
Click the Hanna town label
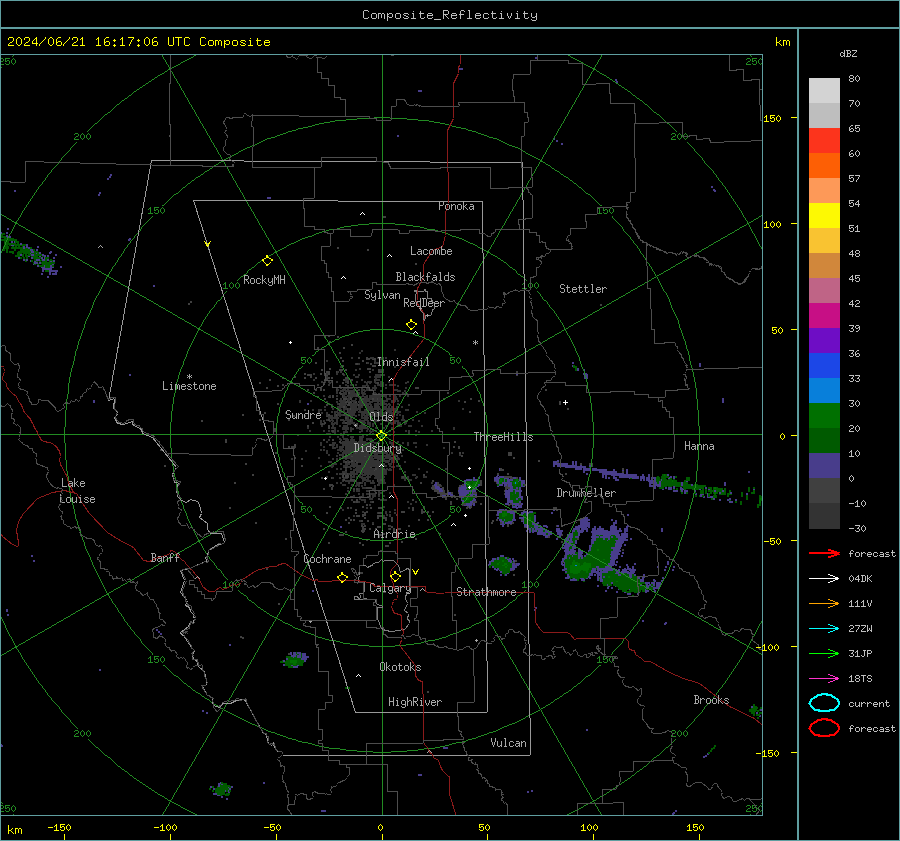coord(699,446)
